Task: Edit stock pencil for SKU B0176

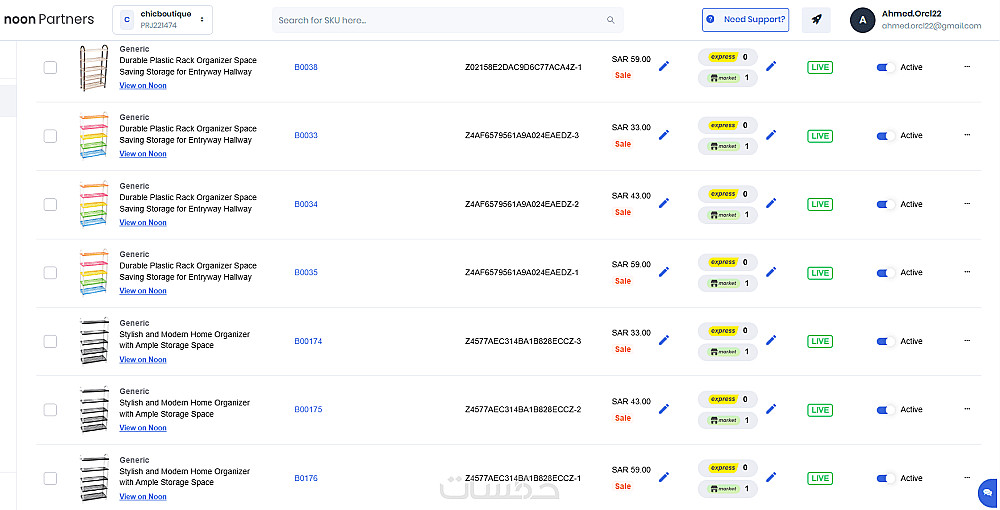Action: click(771, 478)
